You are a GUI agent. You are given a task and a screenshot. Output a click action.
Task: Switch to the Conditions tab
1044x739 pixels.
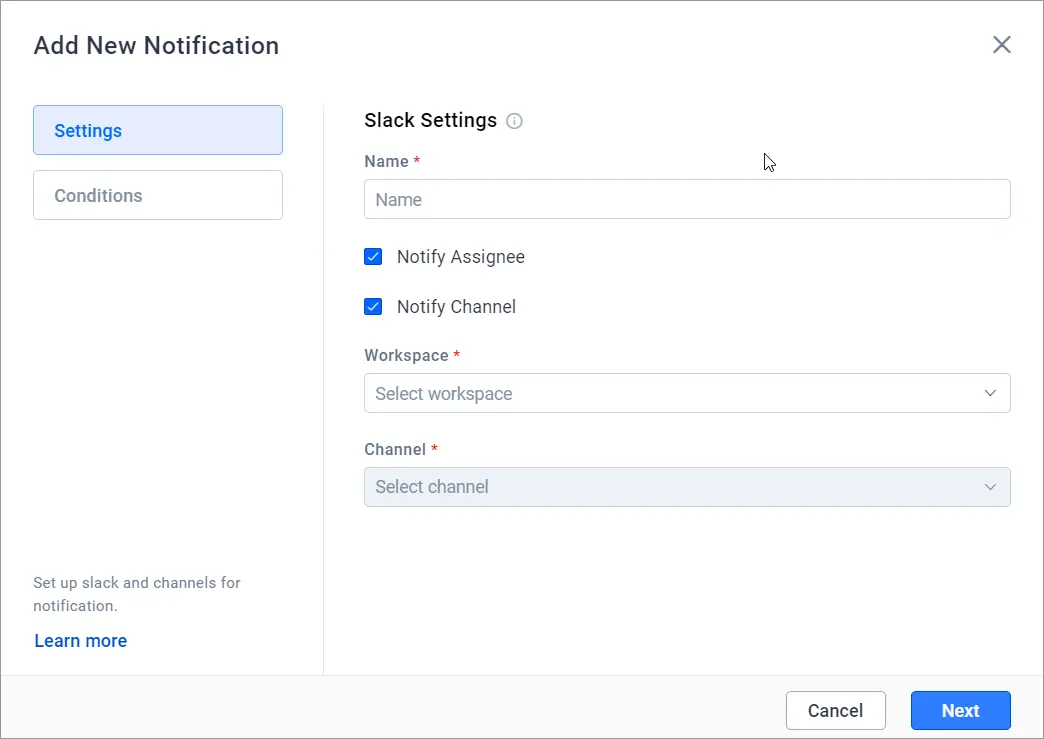pos(158,196)
